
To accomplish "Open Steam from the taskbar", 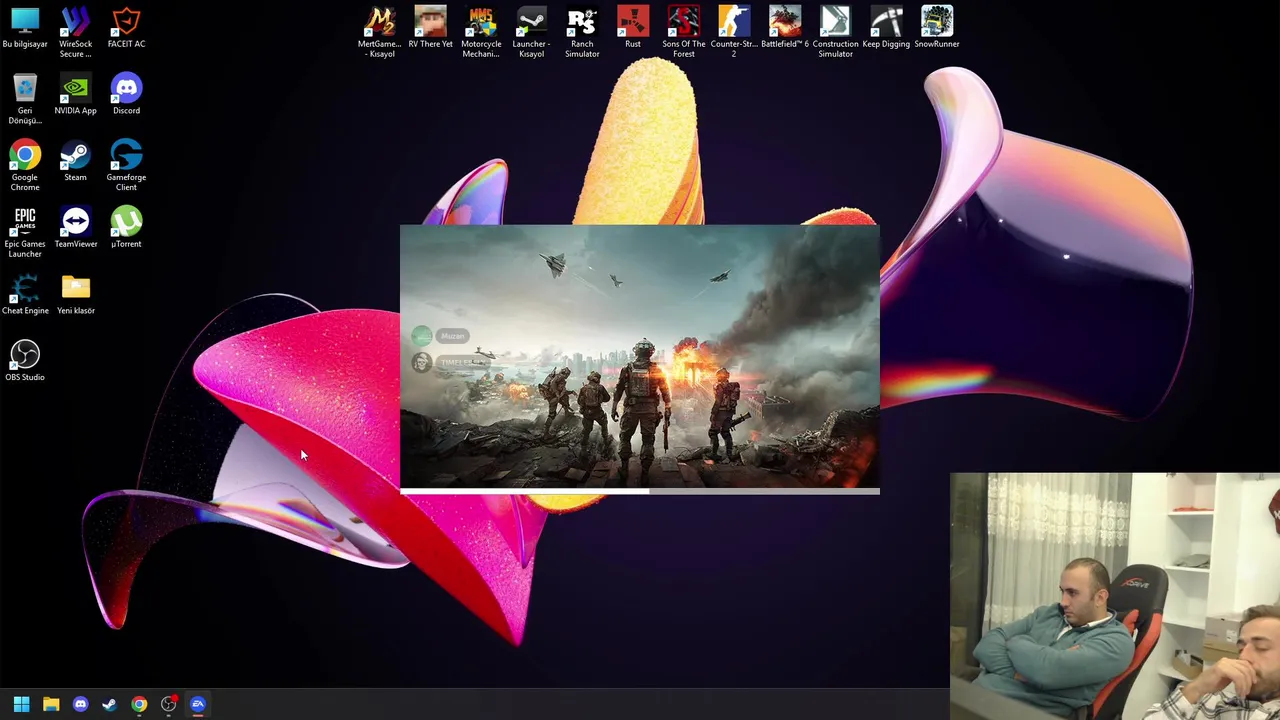I will point(109,704).
